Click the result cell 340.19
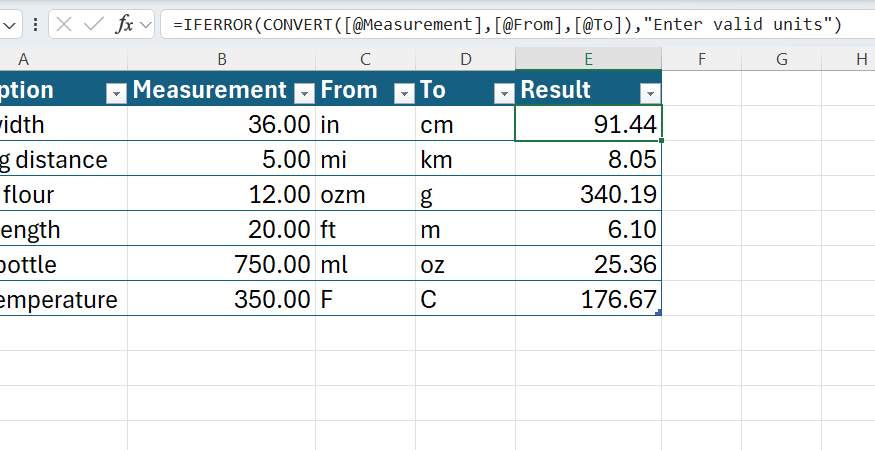Viewport: 875px width, 450px height. pos(588,194)
